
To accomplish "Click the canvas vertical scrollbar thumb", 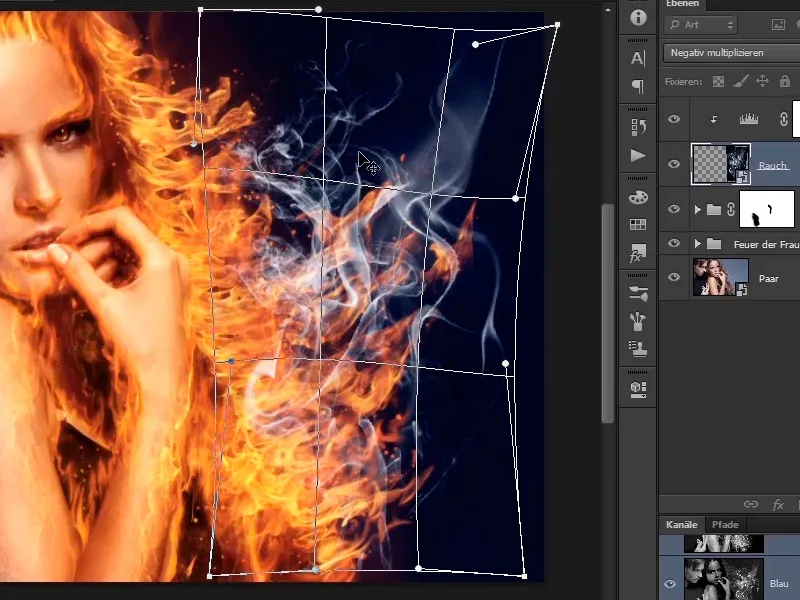I will 607,313.
